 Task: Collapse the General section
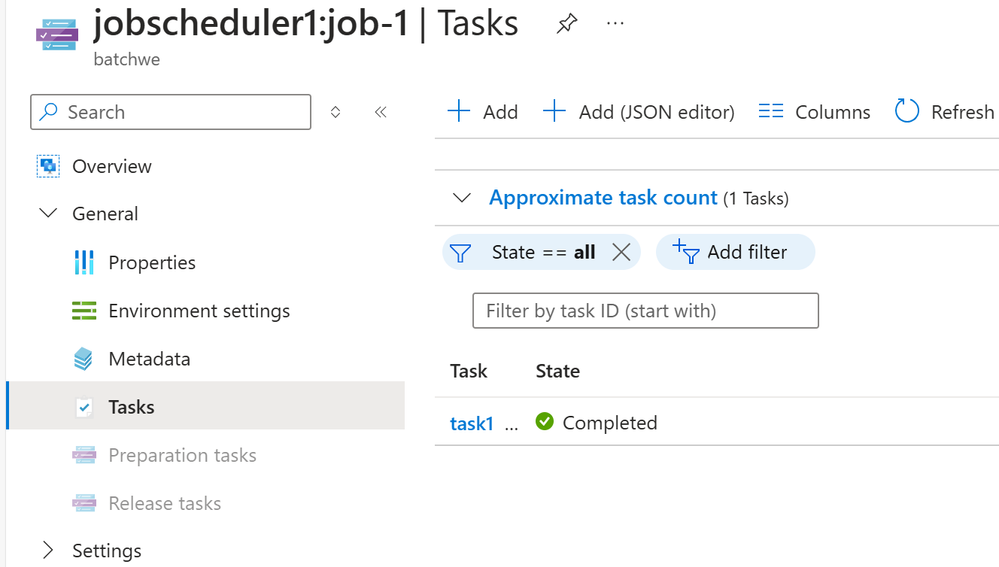pos(48,213)
